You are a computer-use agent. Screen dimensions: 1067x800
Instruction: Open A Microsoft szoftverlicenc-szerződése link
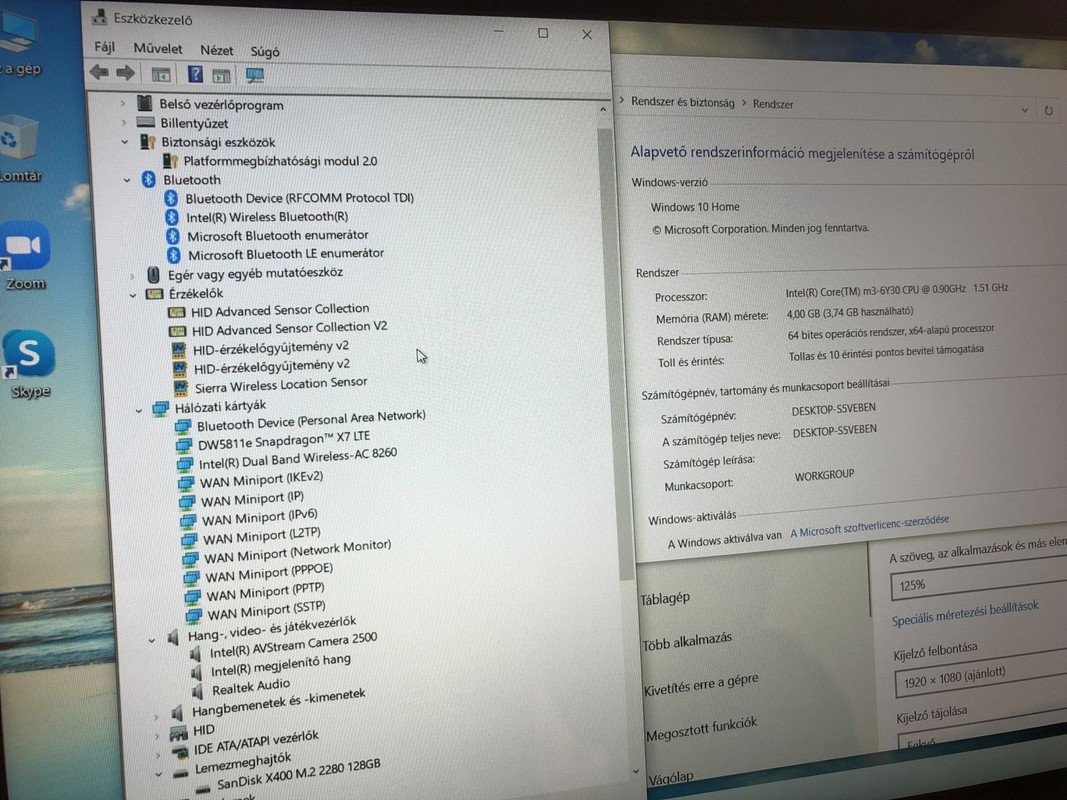click(869, 526)
